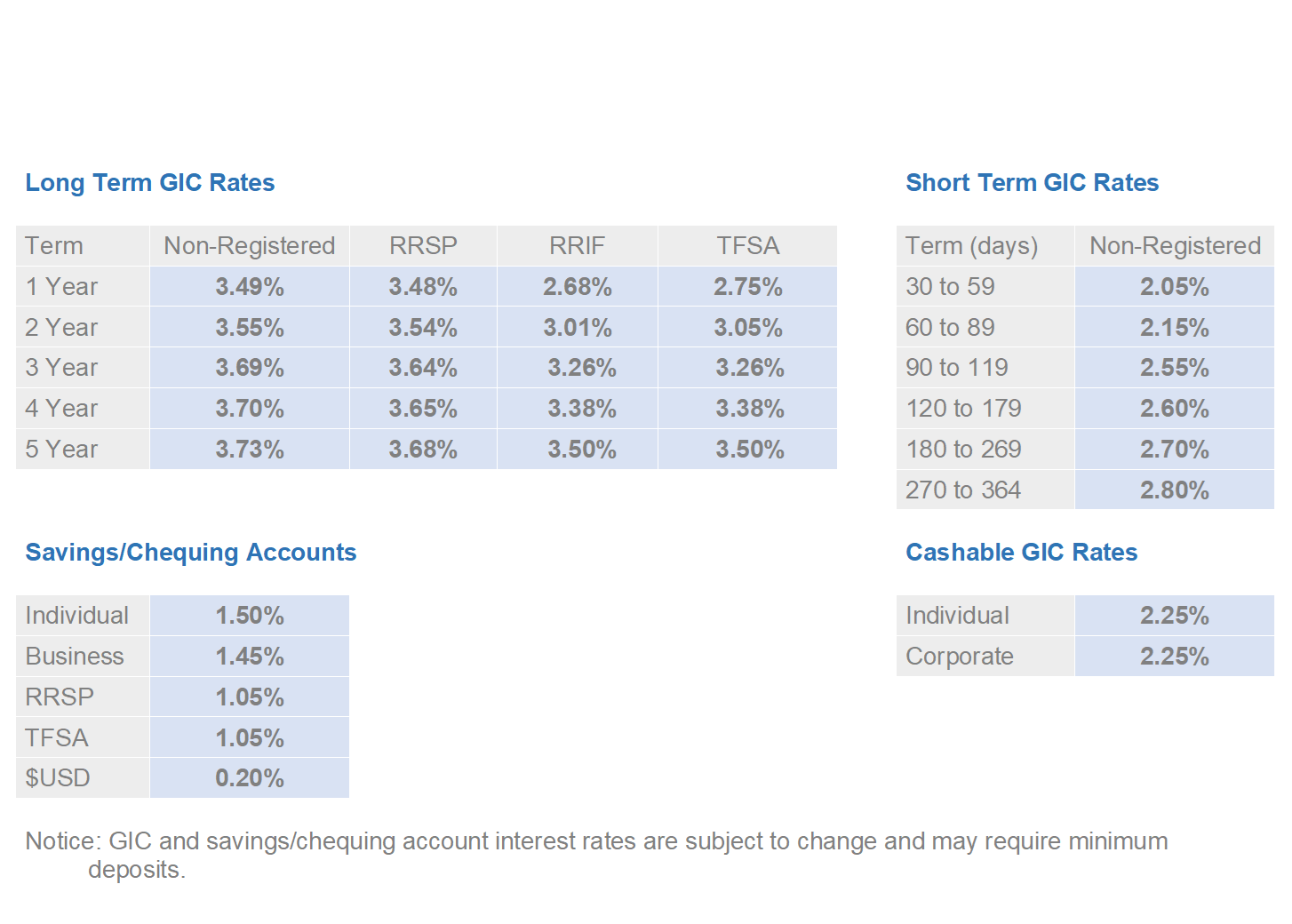
Task: Select the 2 Year RRIF rate 3.01%
Action: click(x=578, y=328)
